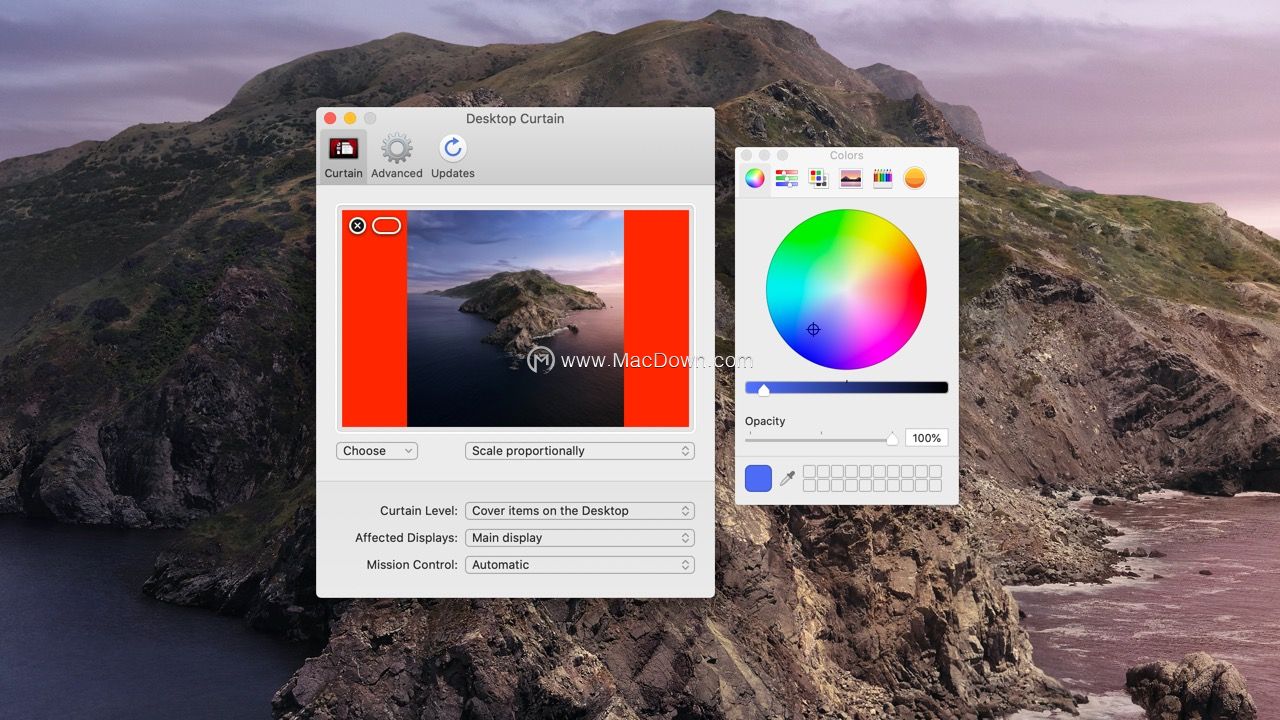Image resolution: width=1280 pixels, height=720 pixels.
Task: Select the Color Wheel picker
Action: 754,178
